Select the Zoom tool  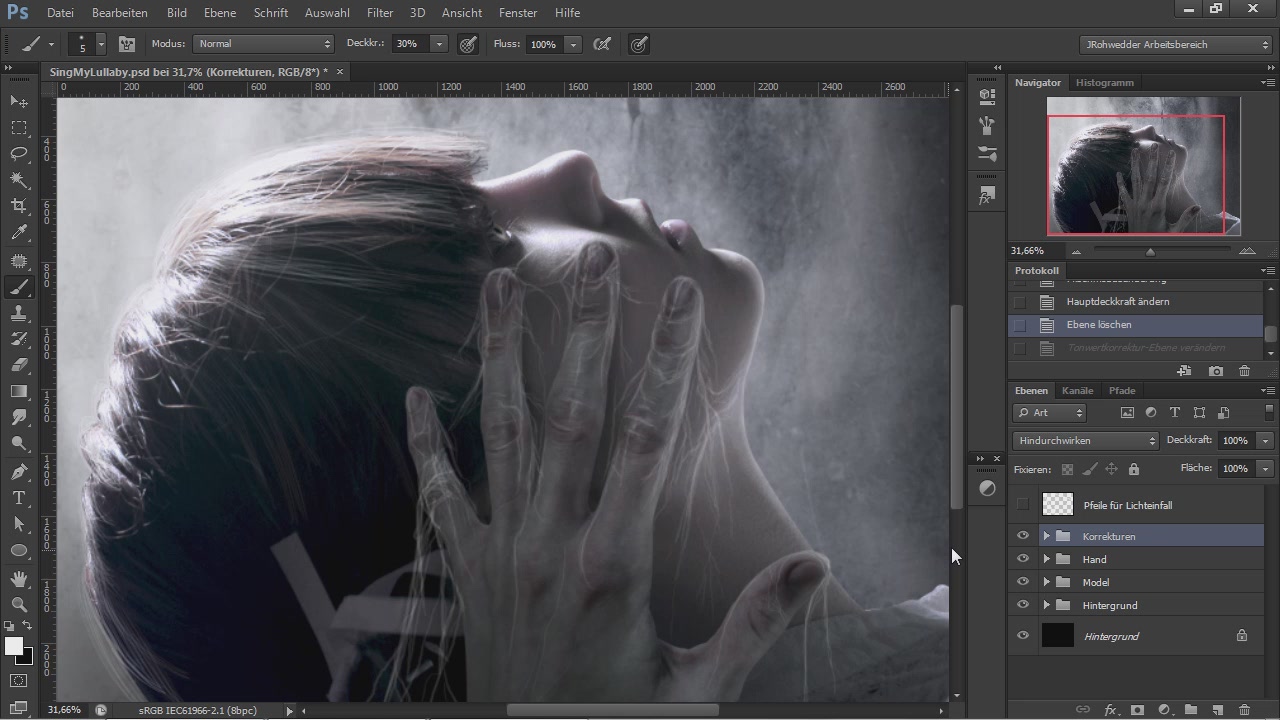pyautogui.click(x=19, y=605)
